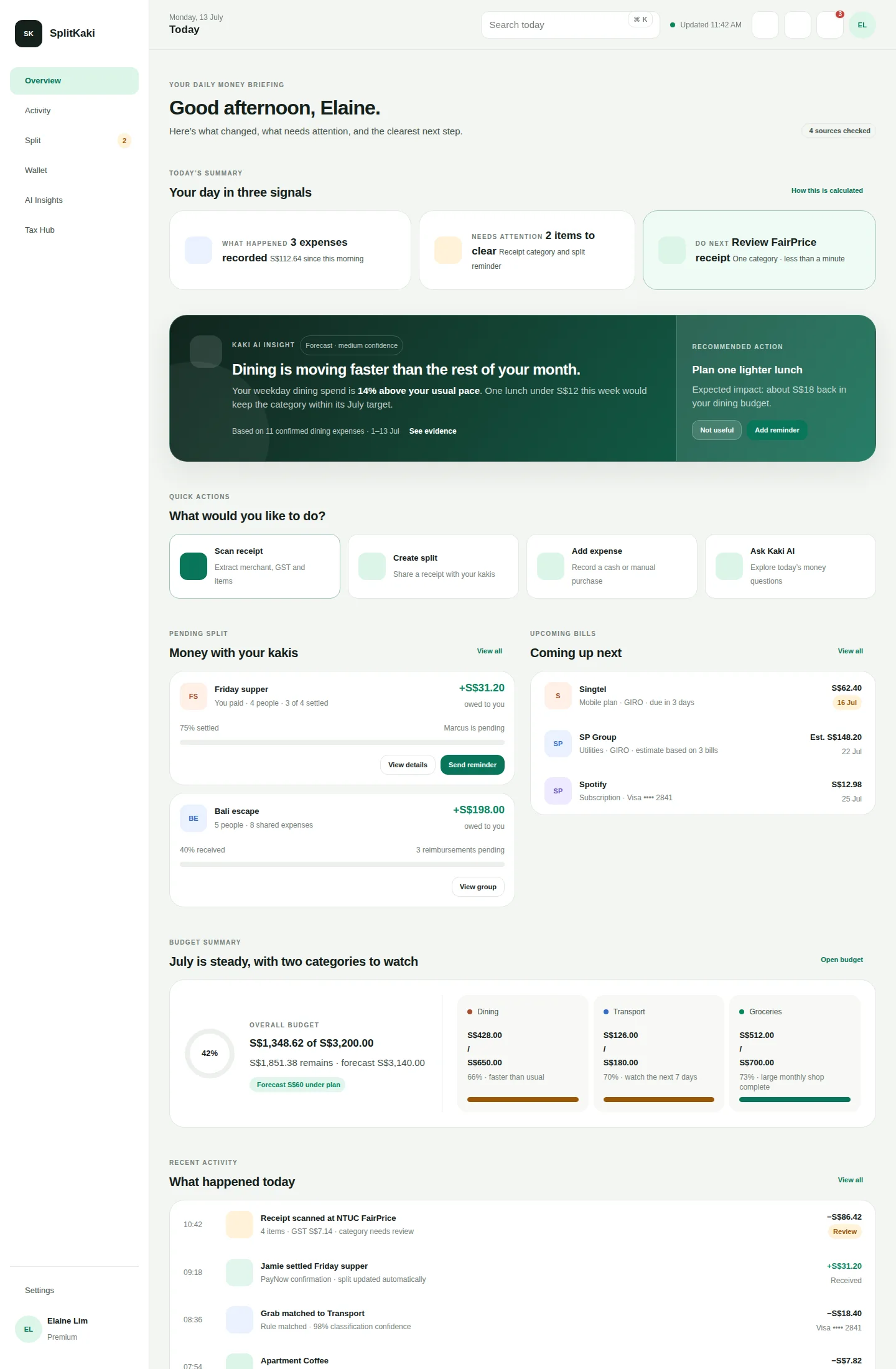This screenshot has height=1369, width=896.
Task: View all under Money with your kakis
Action: (x=490, y=651)
